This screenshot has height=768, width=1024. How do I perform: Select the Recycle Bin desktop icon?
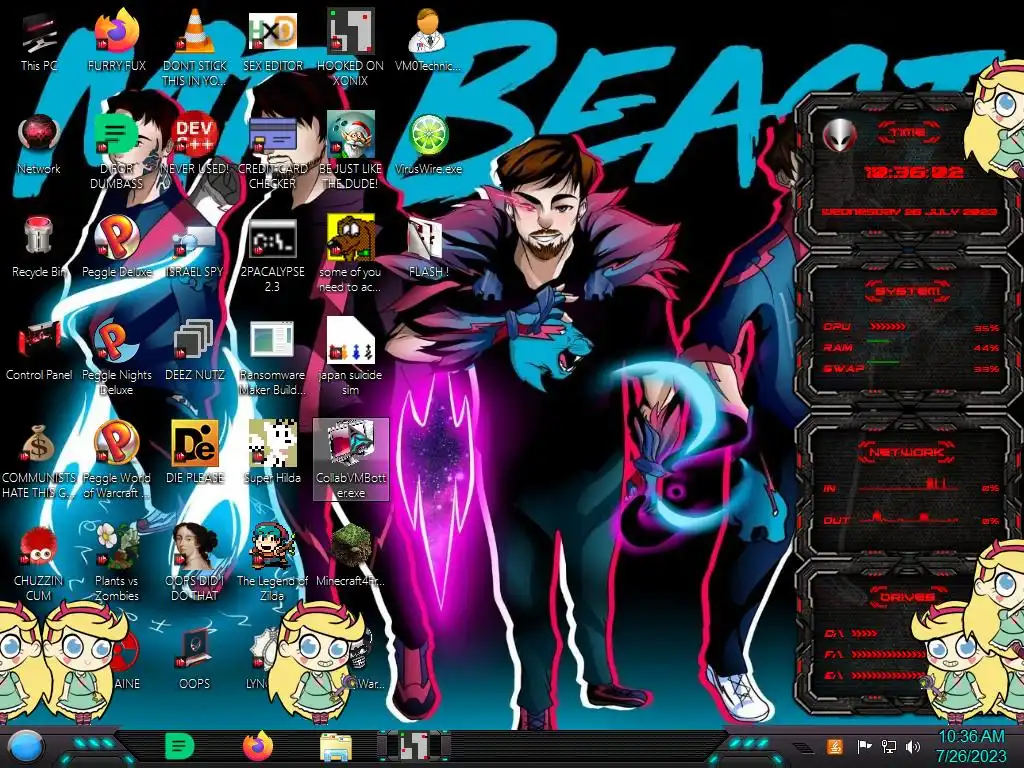(39, 248)
